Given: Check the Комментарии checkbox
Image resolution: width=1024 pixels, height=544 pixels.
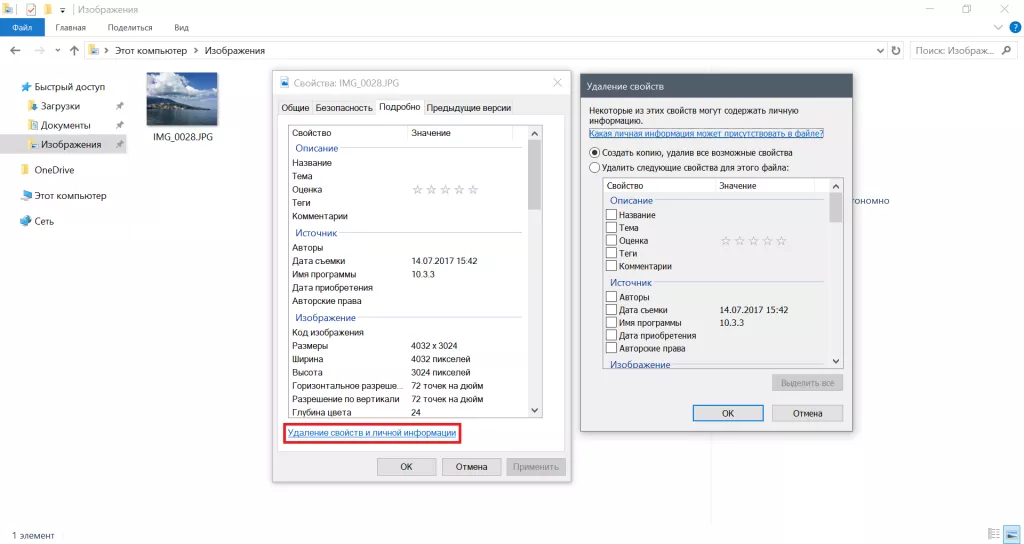Looking at the screenshot, I should 611,266.
